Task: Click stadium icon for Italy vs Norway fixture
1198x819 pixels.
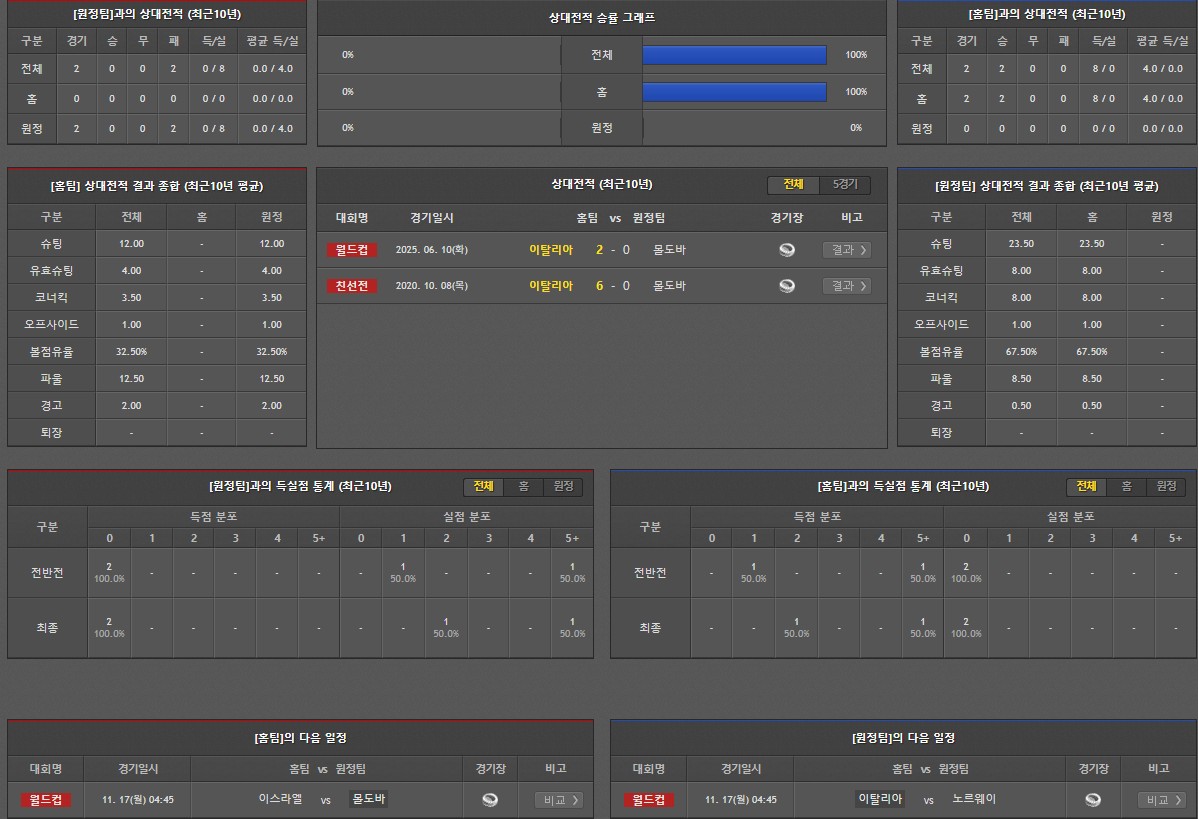Action: [1093, 800]
